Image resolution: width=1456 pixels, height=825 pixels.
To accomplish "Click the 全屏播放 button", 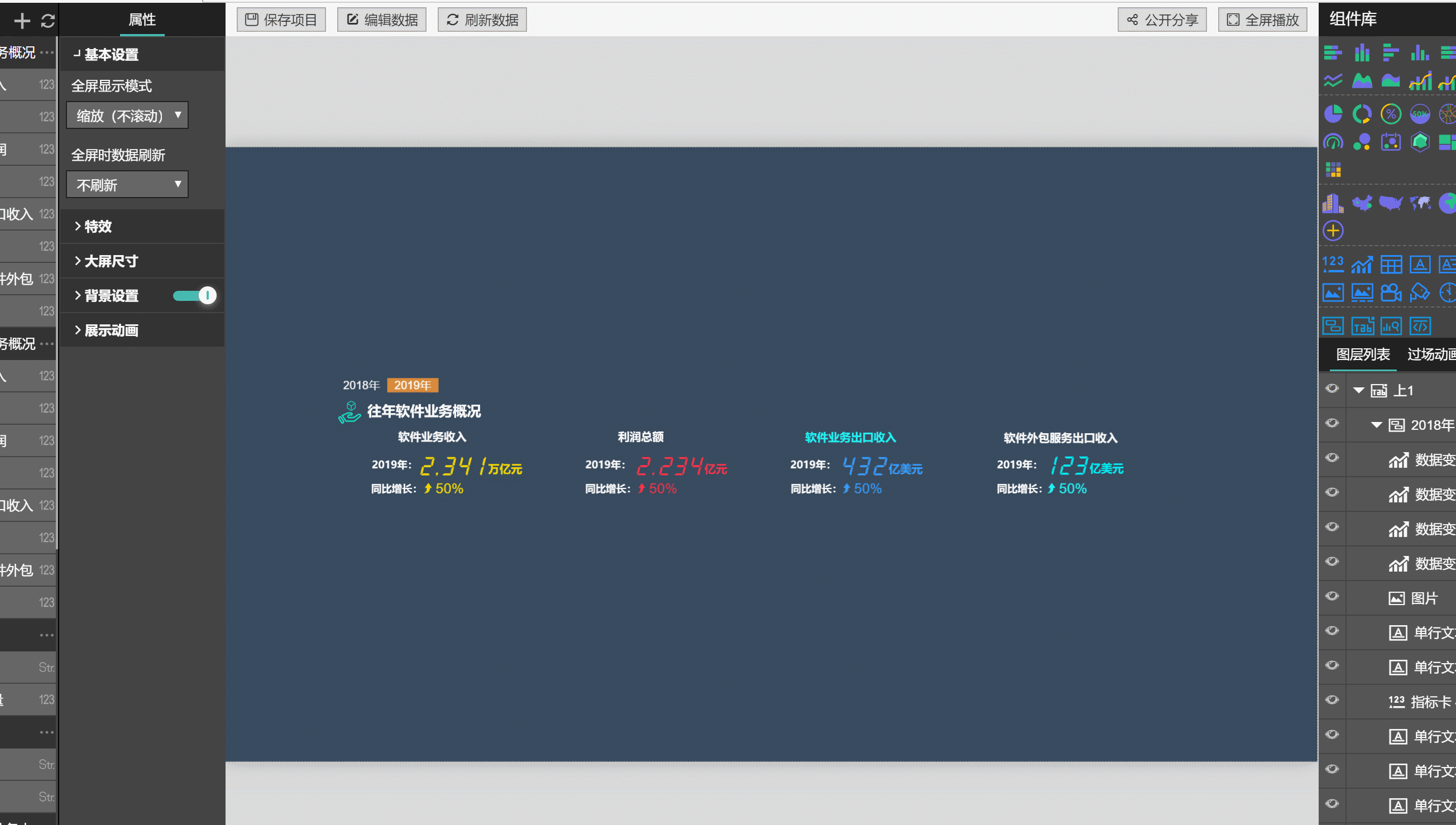I will (x=1262, y=20).
